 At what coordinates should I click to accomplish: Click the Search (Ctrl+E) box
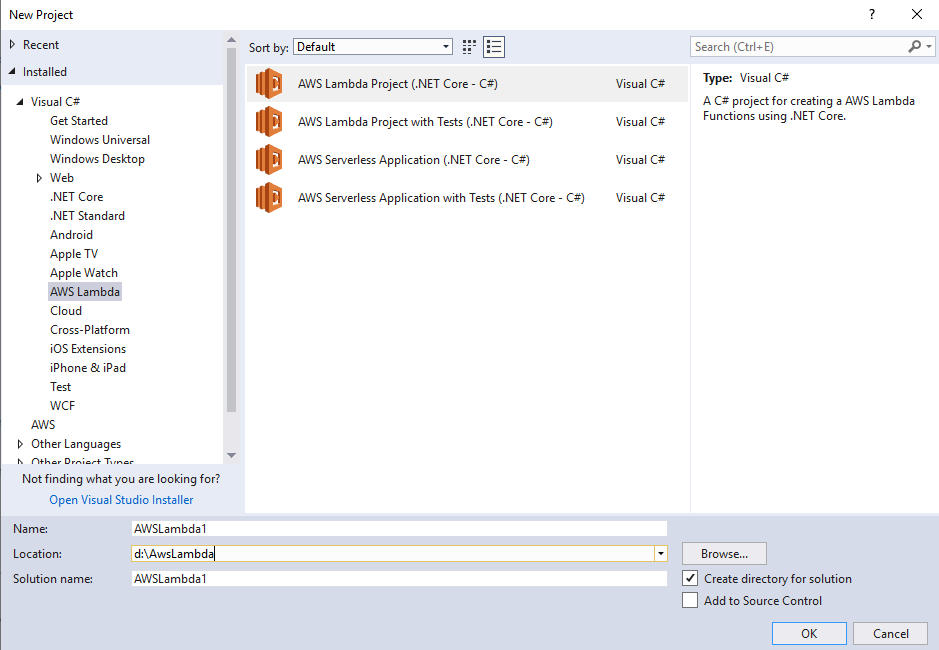tap(799, 47)
